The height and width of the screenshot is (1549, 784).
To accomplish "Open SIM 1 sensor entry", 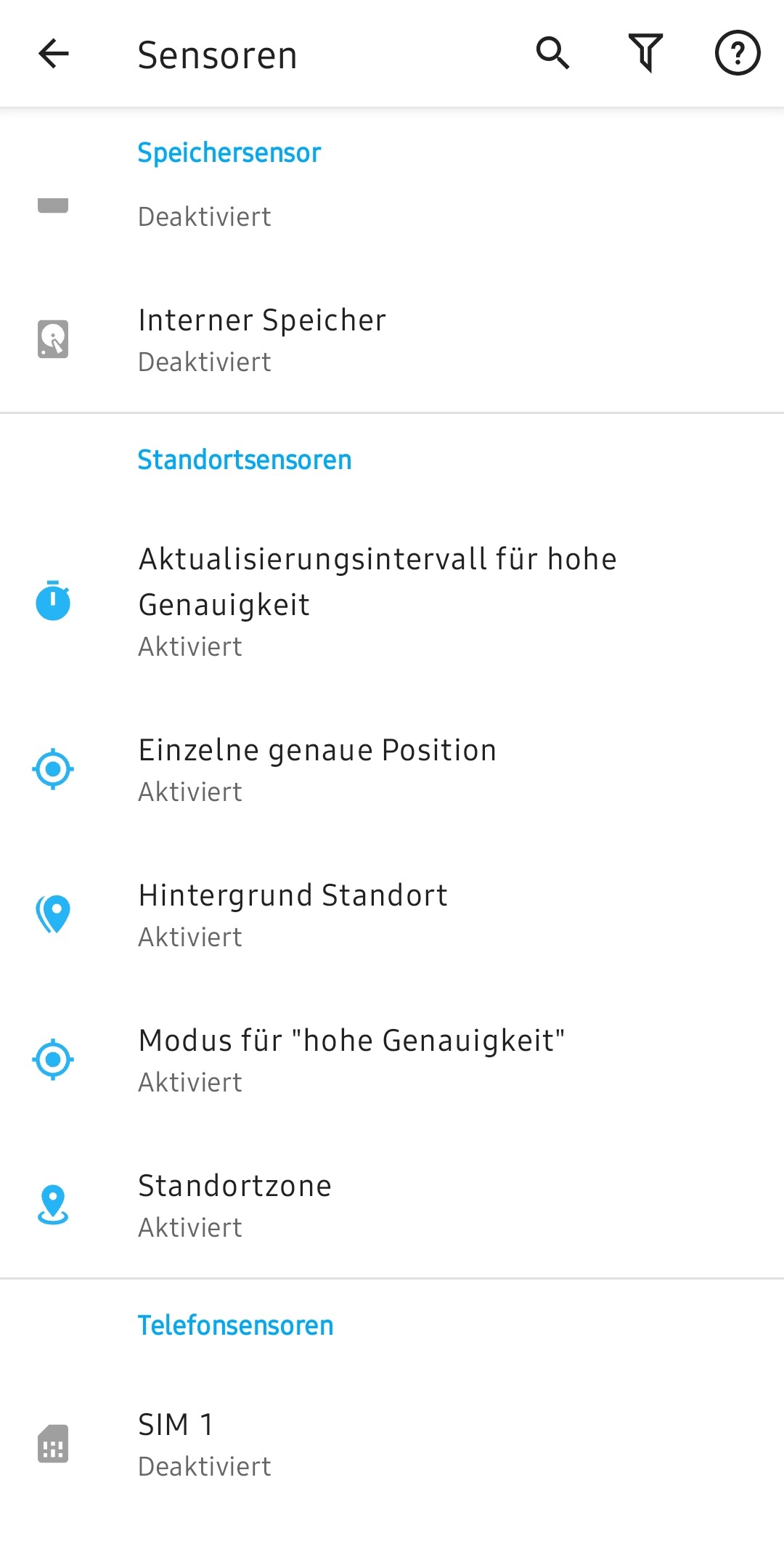I will (x=392, y=1444).
